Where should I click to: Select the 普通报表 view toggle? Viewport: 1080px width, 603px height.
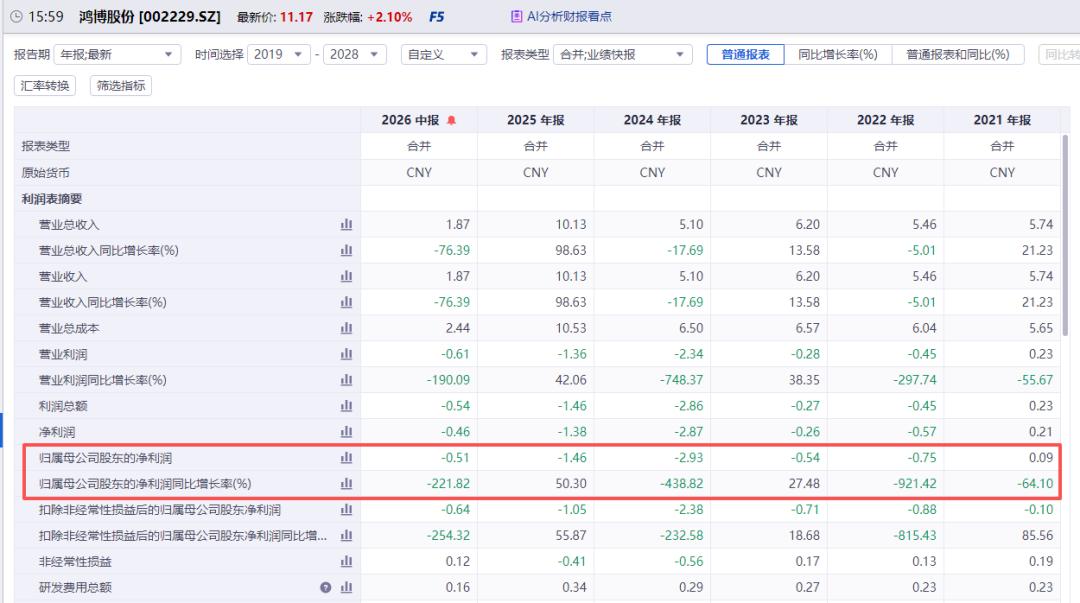pyautogui.click(x=745, y=54)
